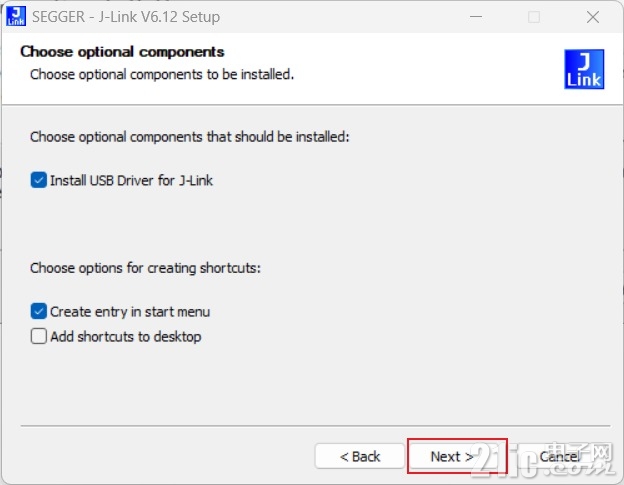
Task: Minimize the setup window
Action: 476,17
